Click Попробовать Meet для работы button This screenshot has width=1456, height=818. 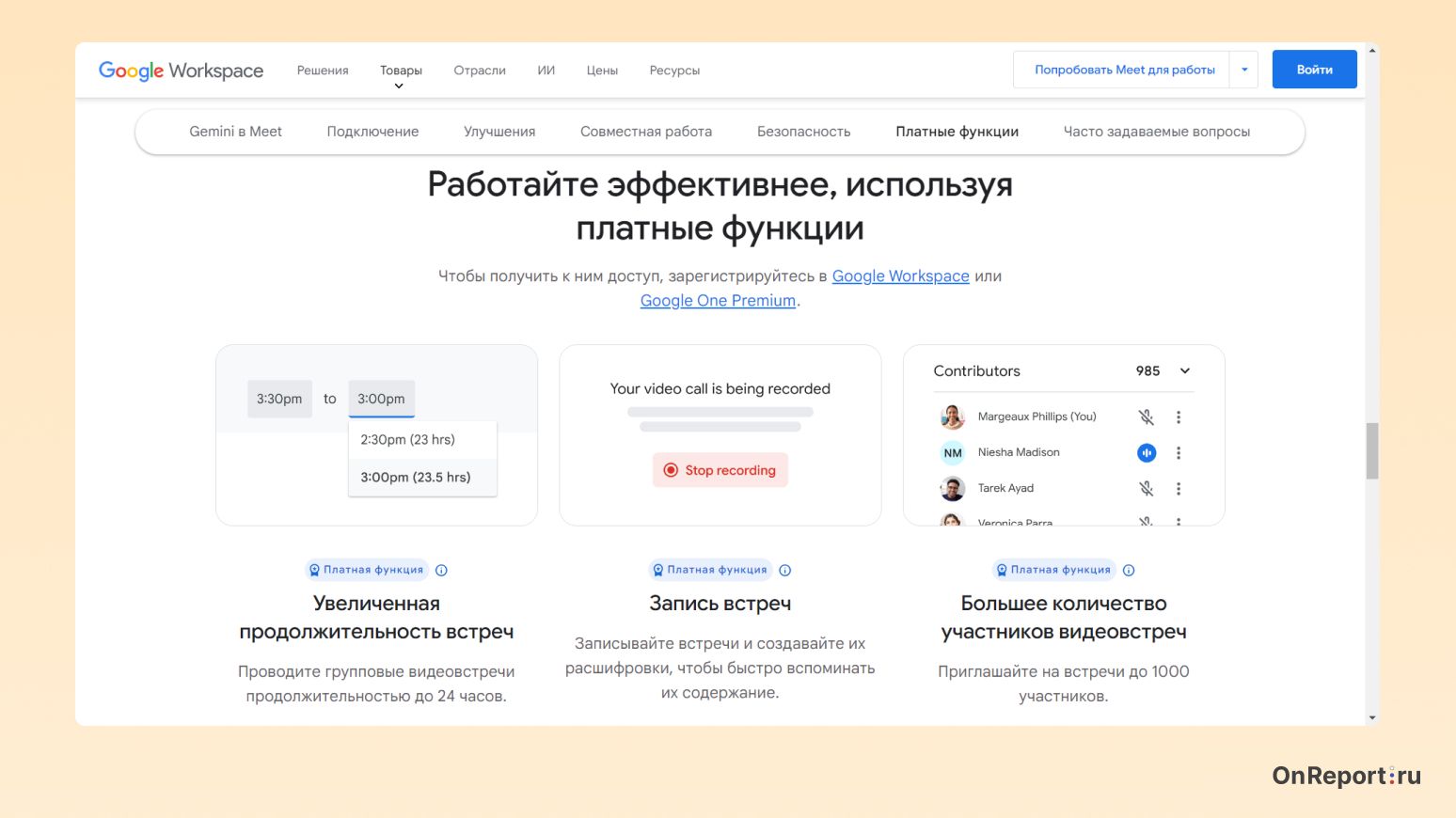1125,70
